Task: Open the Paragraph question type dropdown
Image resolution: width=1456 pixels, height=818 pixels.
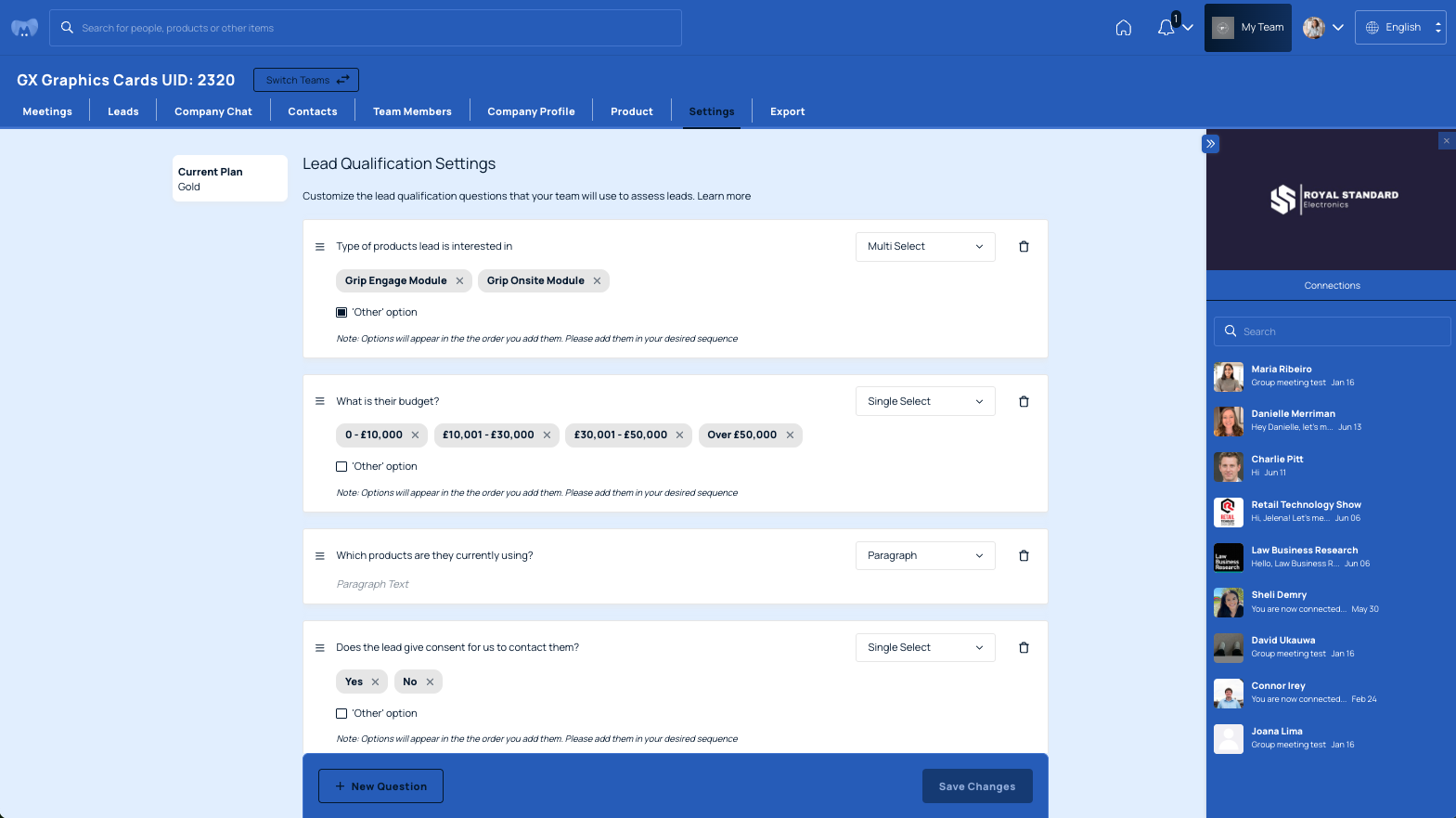Action: [924, 556]
